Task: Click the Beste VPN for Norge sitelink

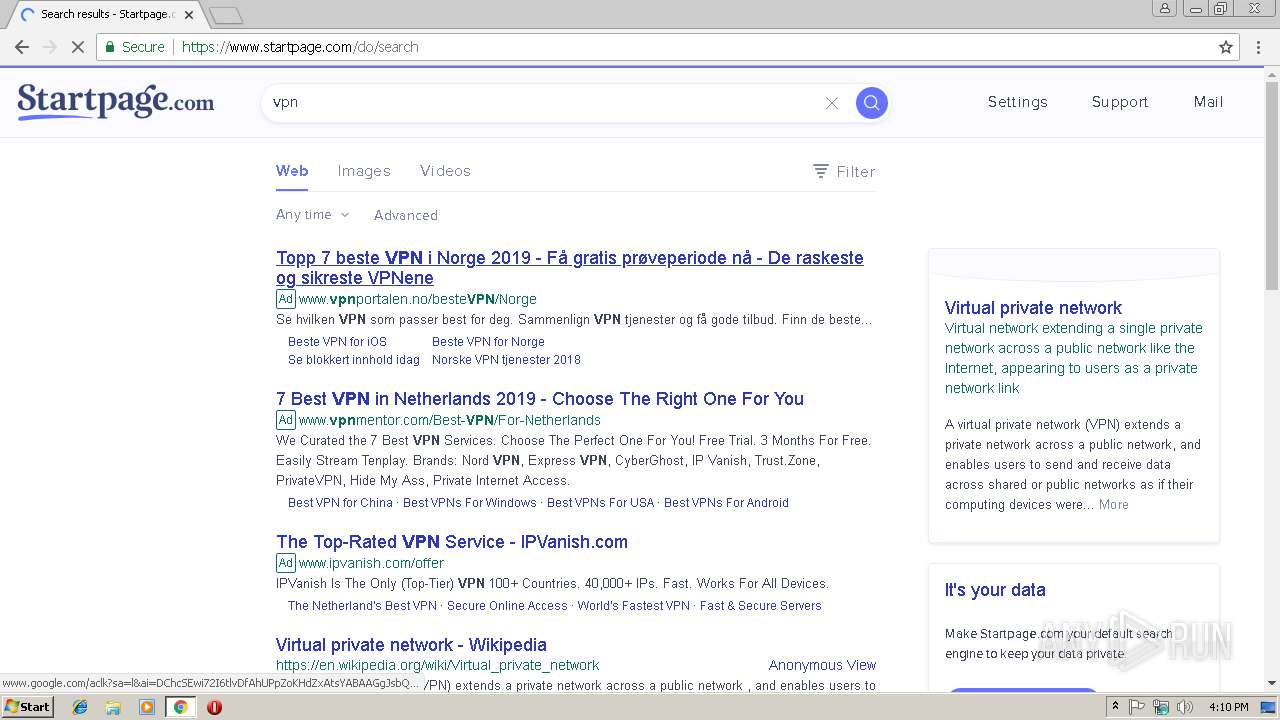Action: coord(488,342)
